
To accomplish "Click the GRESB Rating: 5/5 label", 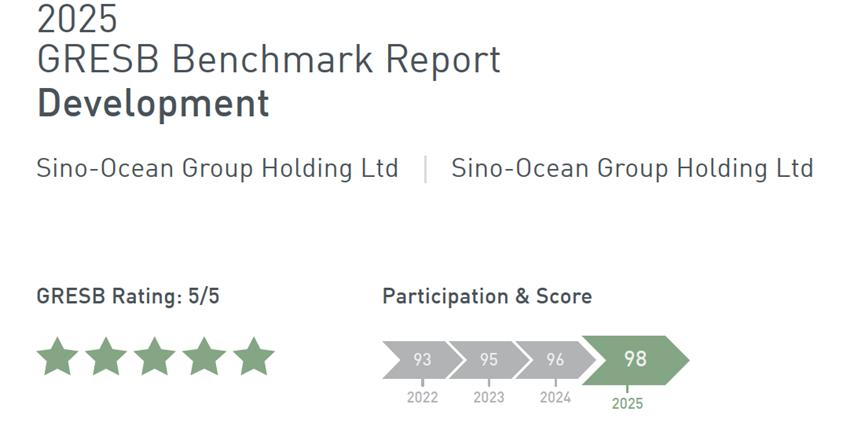I will [127, 297].
